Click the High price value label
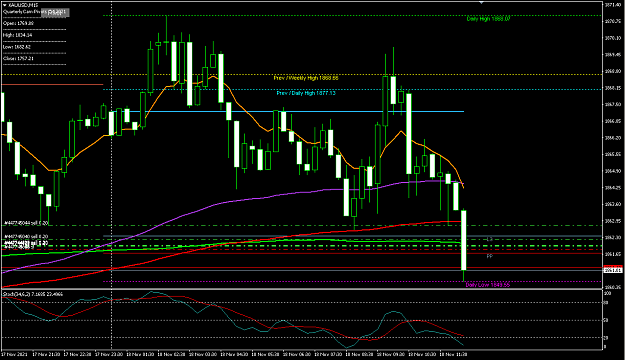625x360 pixels. point(18,35)
